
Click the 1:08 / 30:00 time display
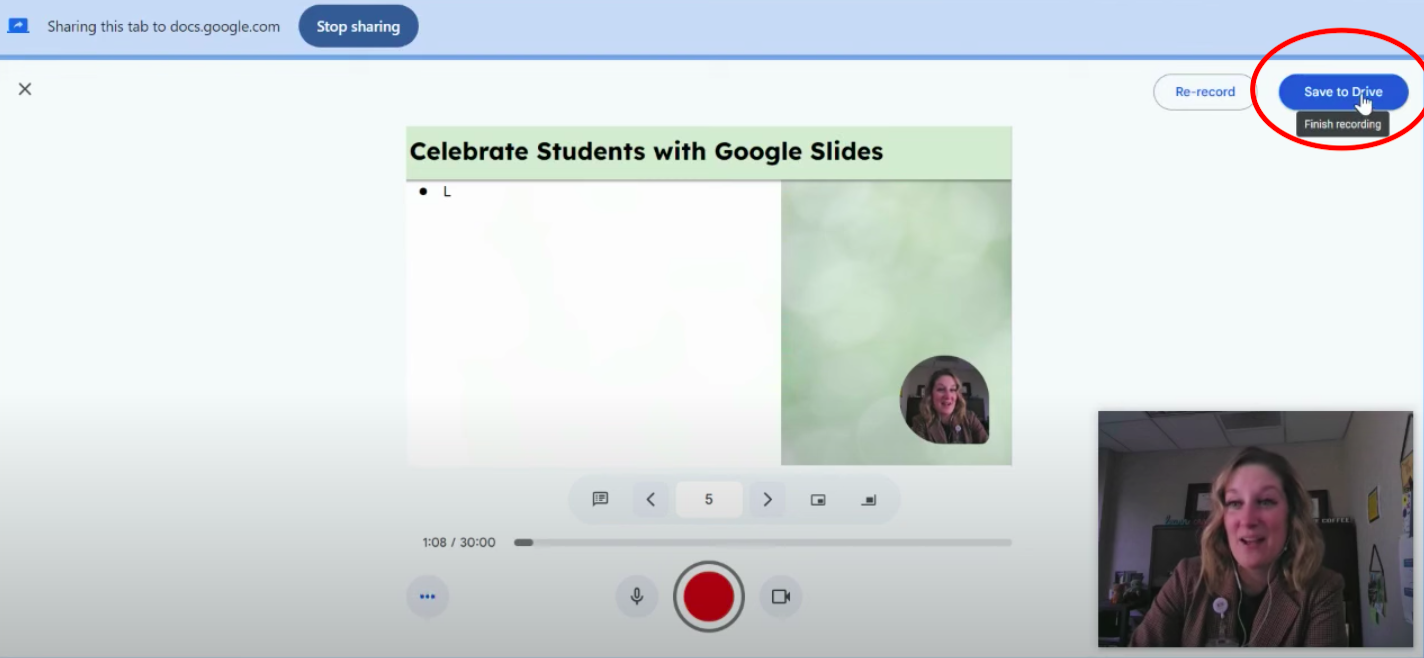coord(459,542)
